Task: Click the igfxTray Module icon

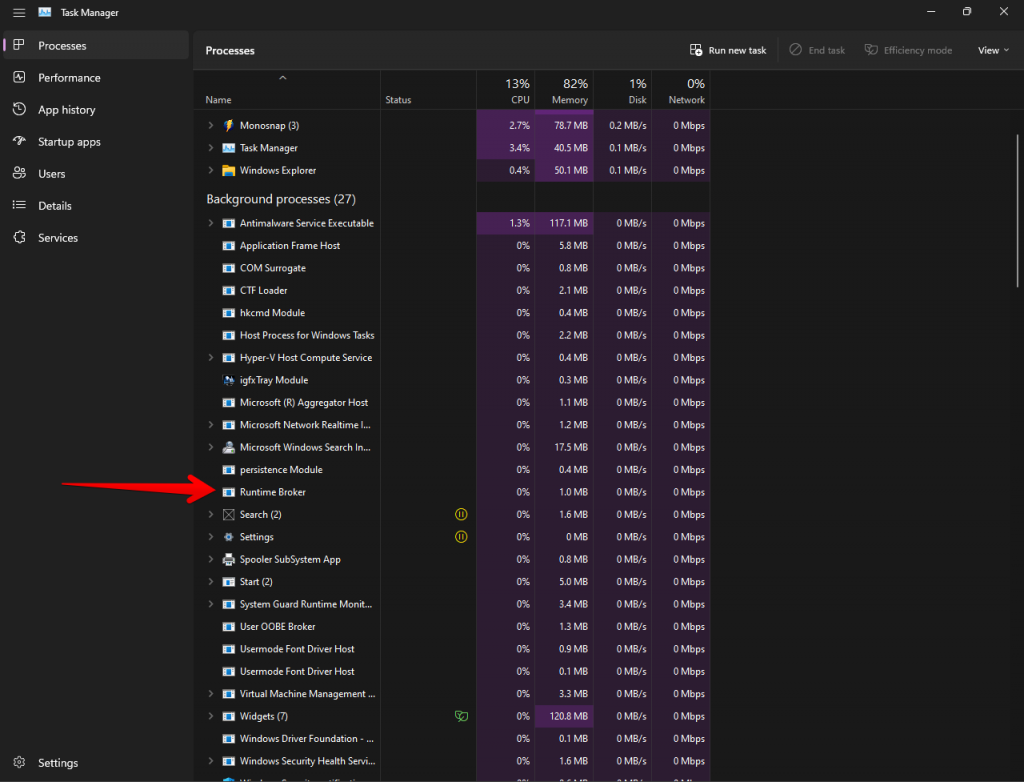Action: (229, 380)
